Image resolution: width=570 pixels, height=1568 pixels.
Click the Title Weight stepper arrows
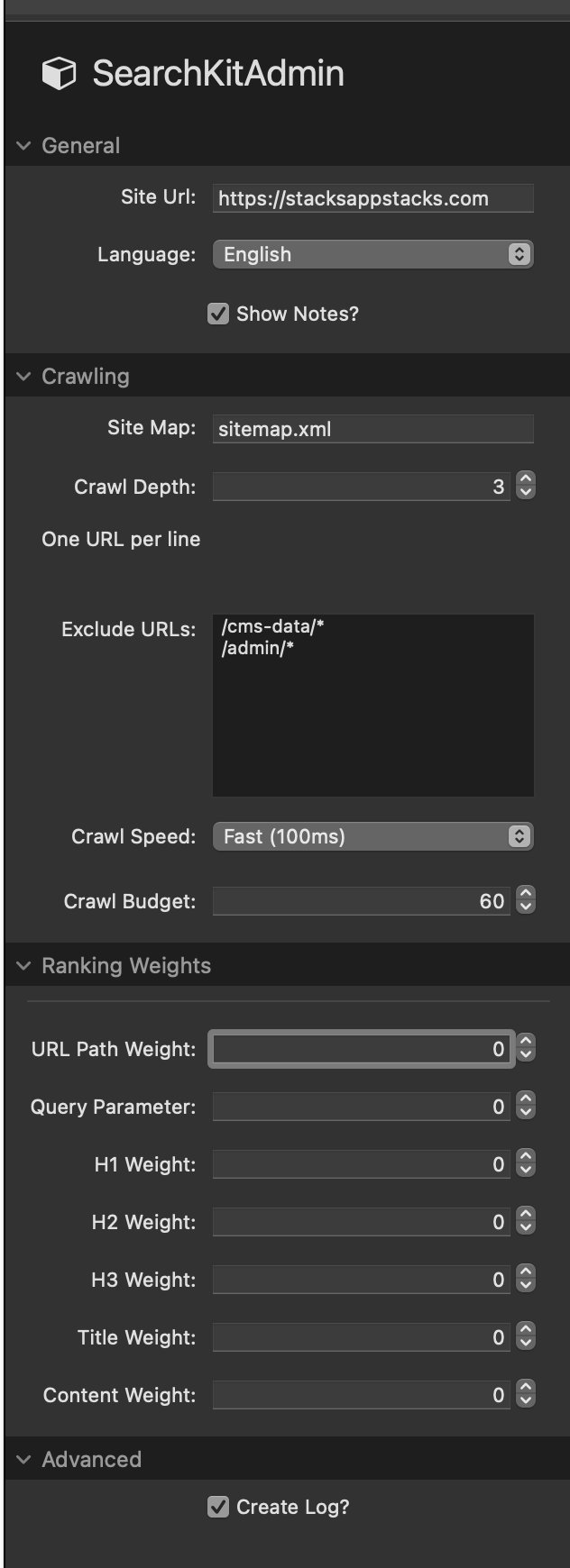point(526,1337)
